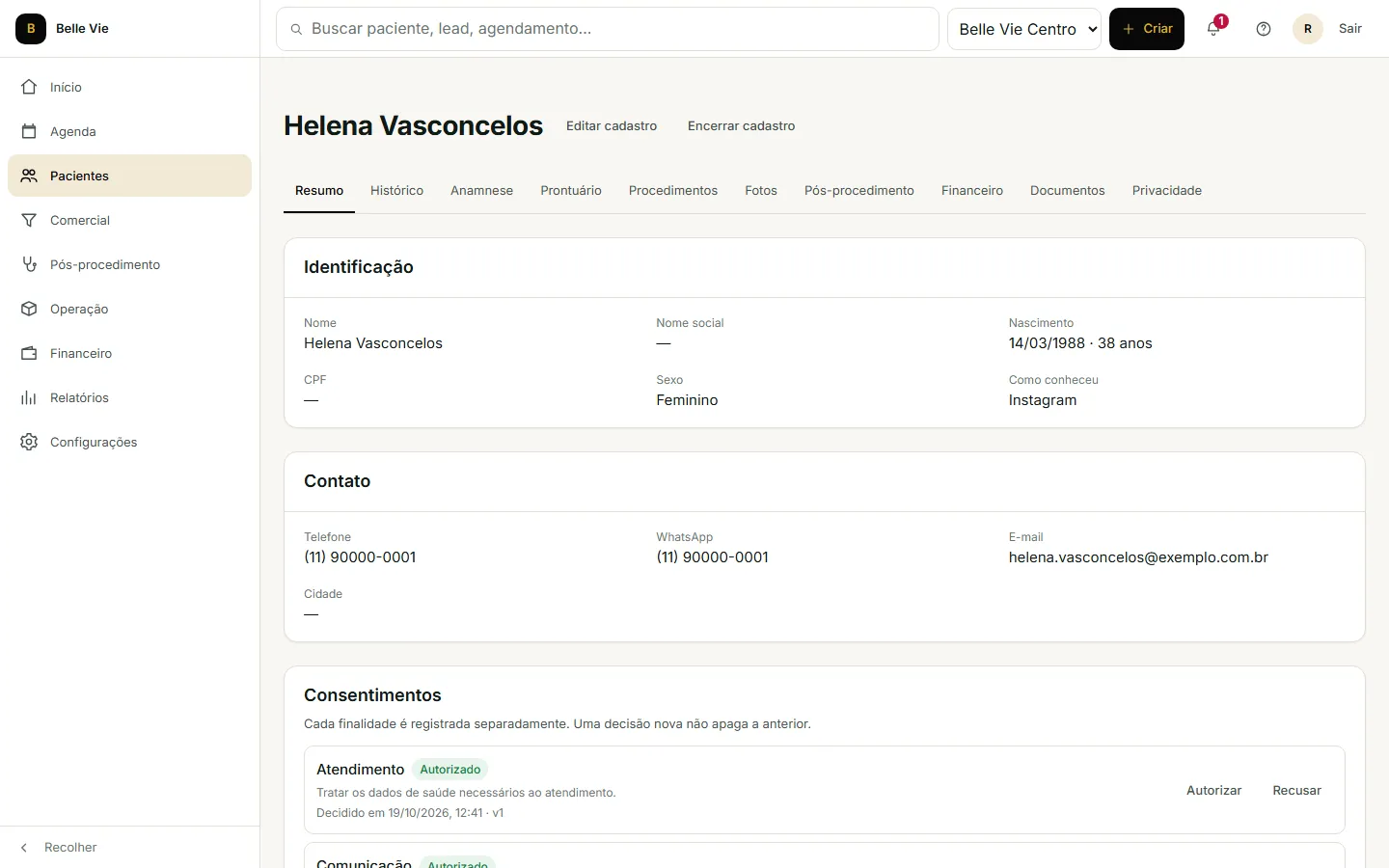Click the help question mark icon
The width and height of the screenshot is (1389, 868).
1264,29
